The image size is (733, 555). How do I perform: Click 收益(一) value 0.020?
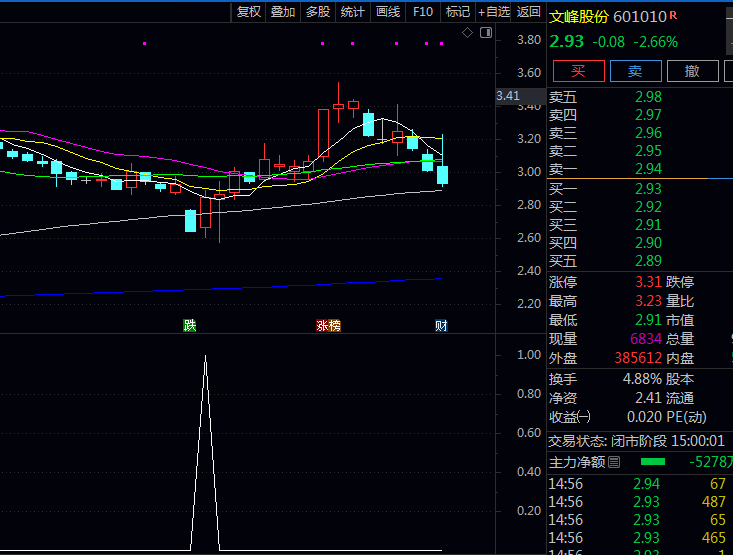tap(644, 417)
